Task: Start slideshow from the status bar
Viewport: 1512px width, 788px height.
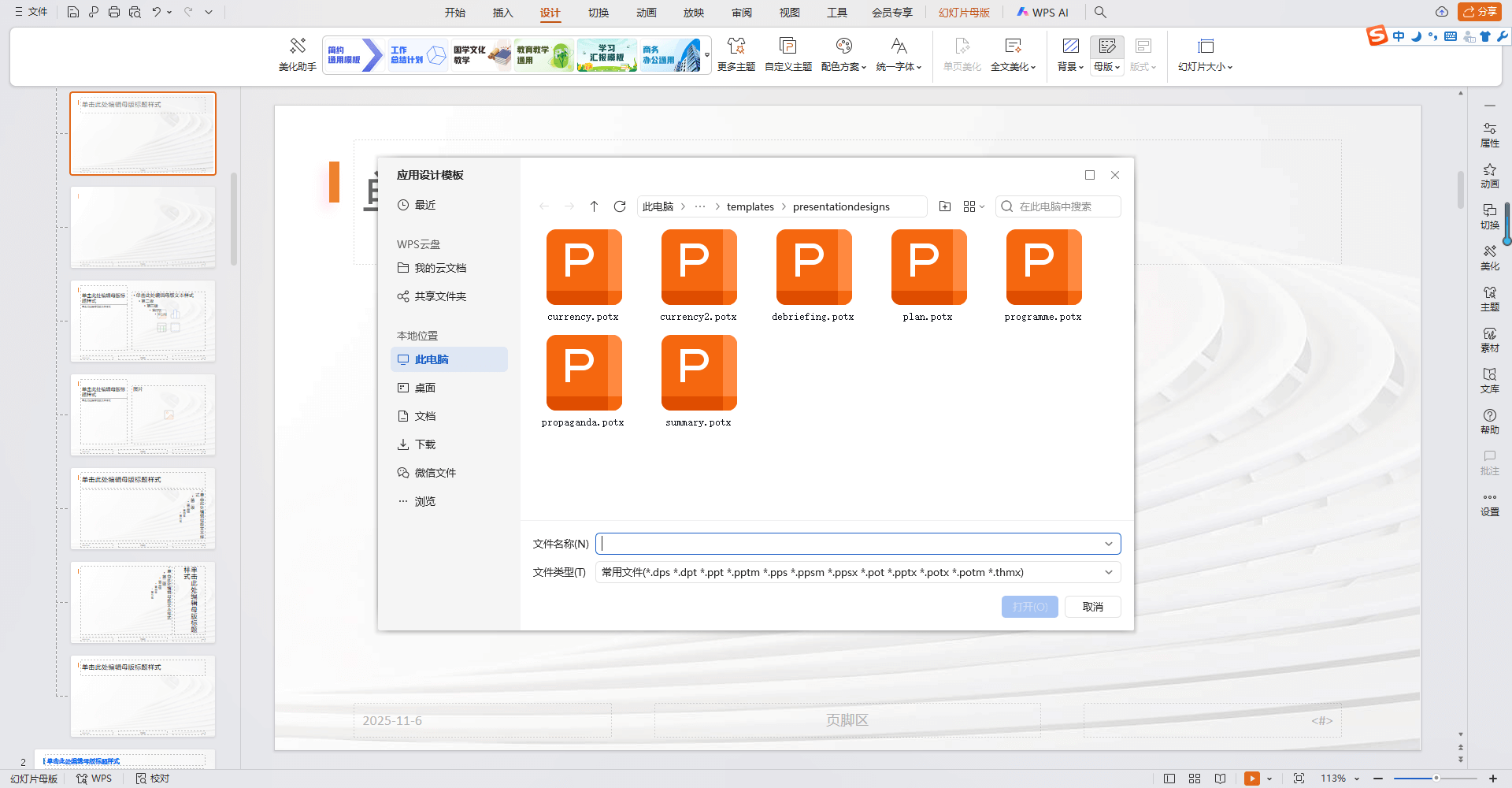Action: (x=1251, y=779)
